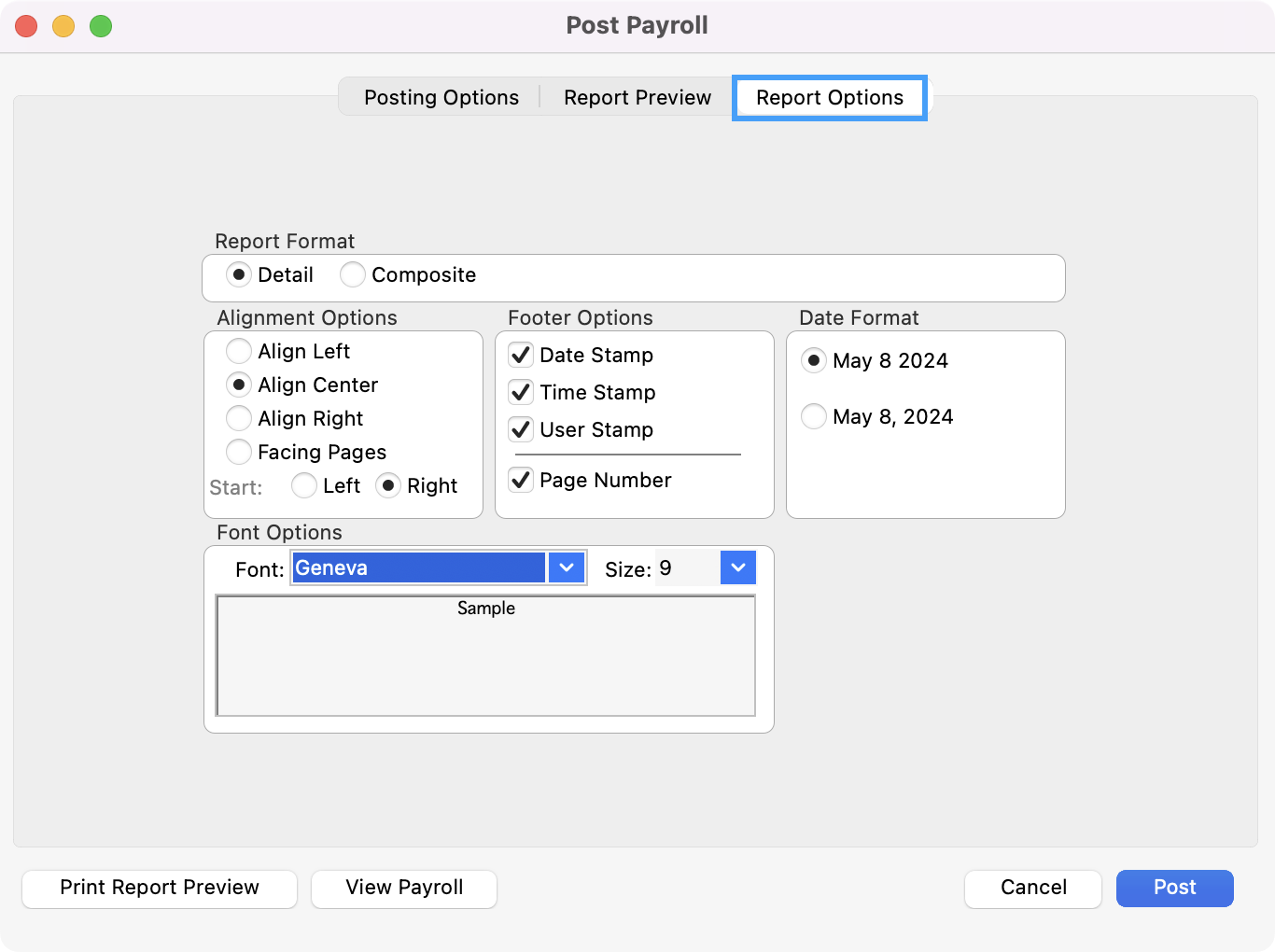Choose the Align Left option

coord(239,351)
